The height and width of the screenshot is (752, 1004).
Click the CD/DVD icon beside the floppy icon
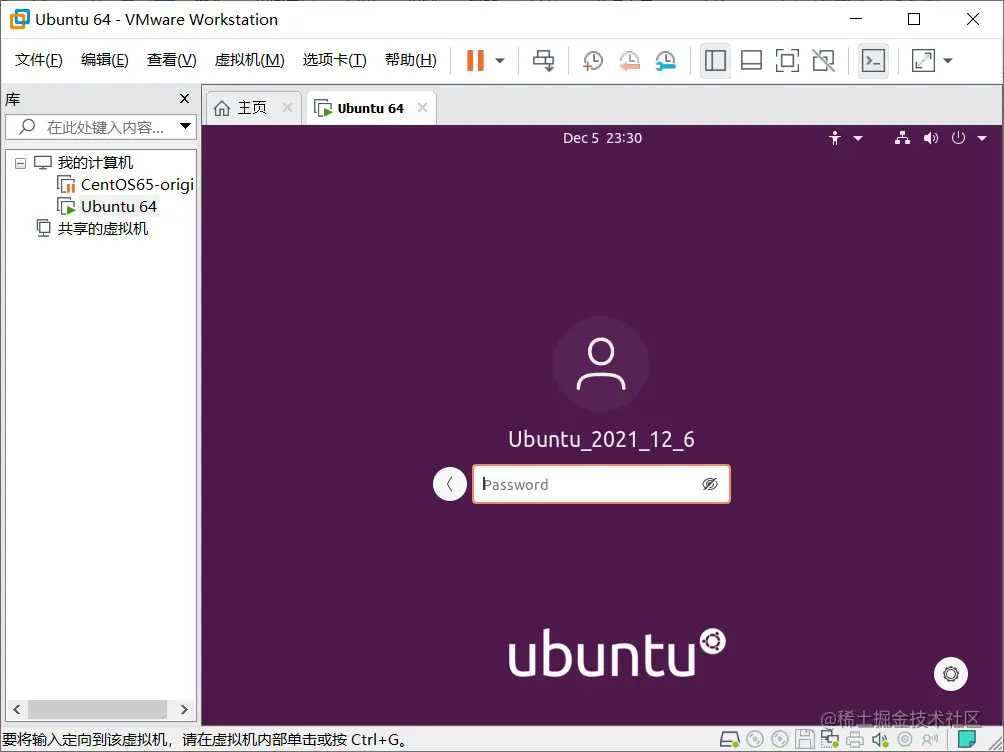pos(780,740)
